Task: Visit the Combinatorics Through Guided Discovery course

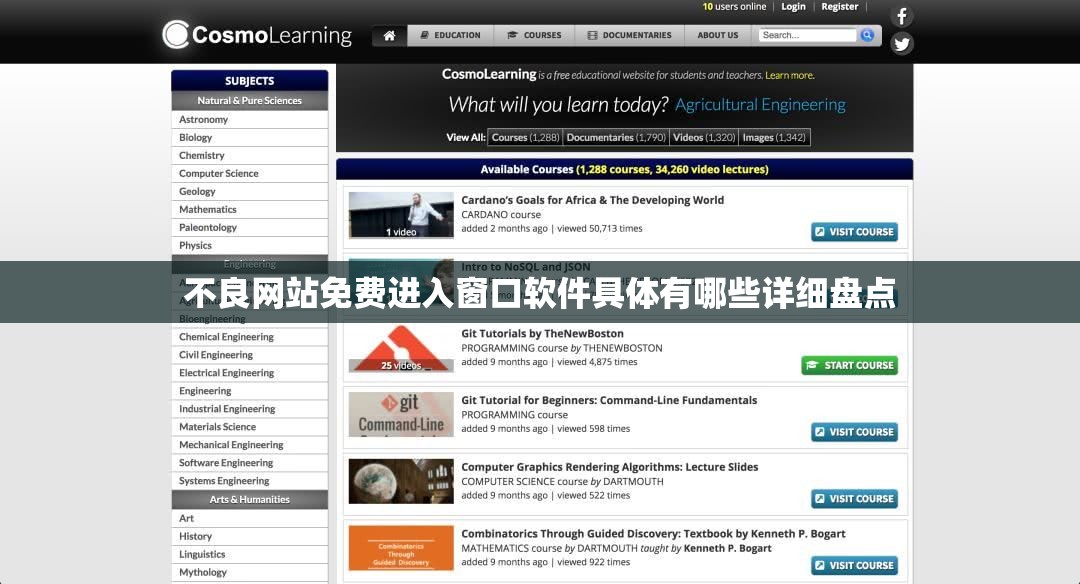Action: pyautogui.click(x=855, y=566)
